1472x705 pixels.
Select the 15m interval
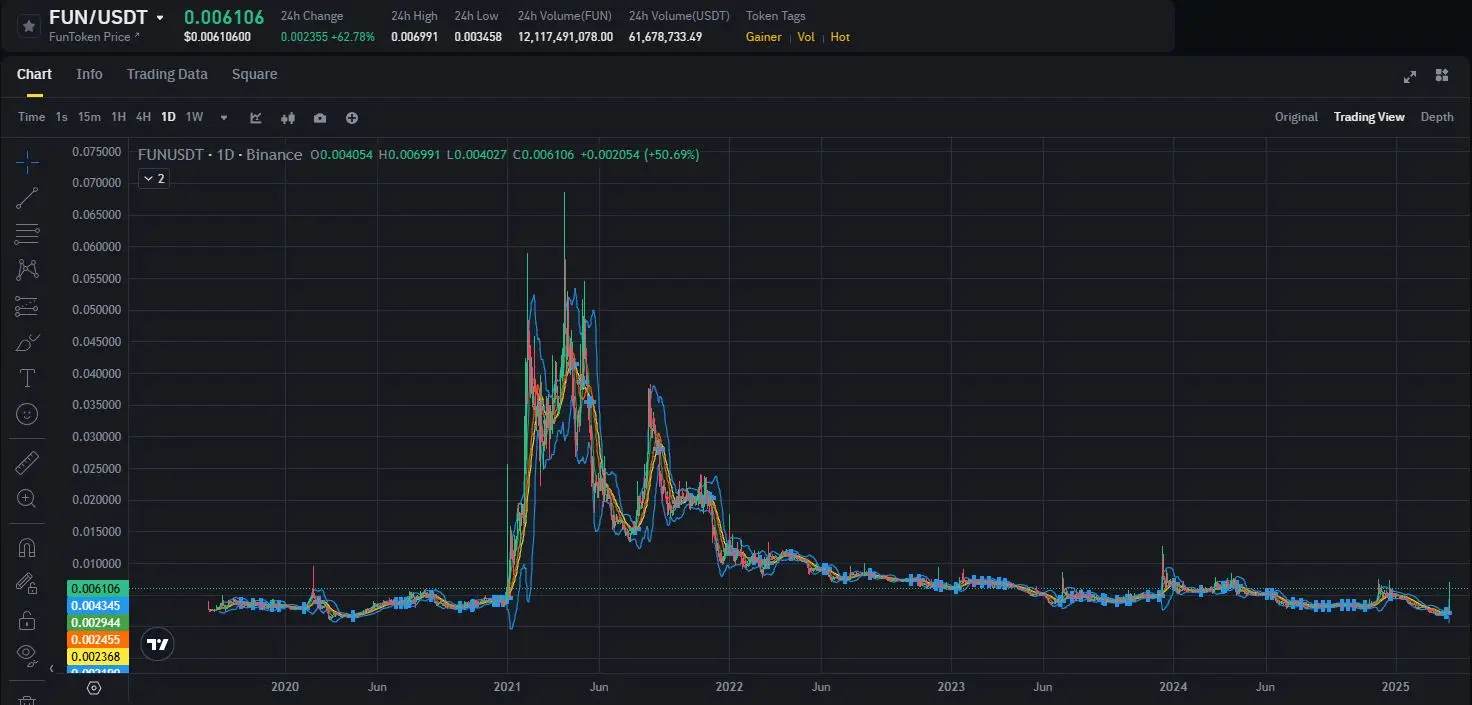pos(89,117)
